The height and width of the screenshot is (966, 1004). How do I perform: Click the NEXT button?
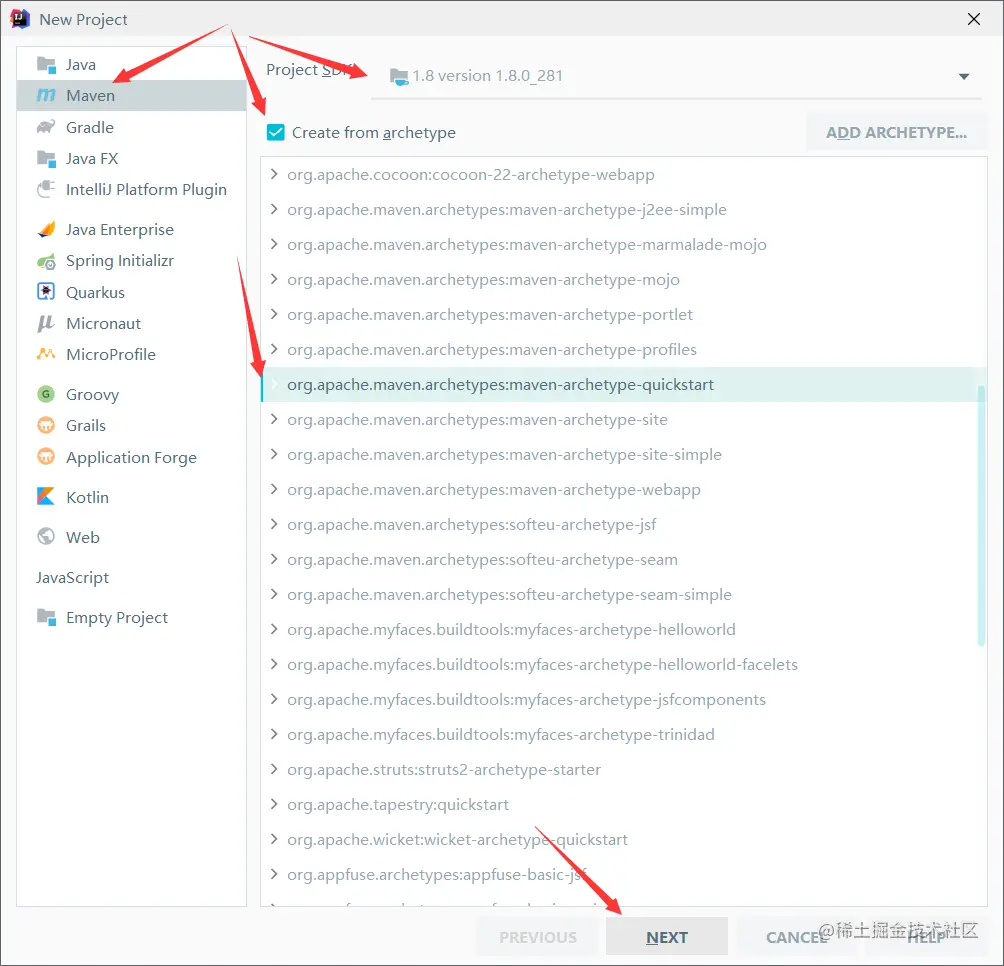coord(667,937)
